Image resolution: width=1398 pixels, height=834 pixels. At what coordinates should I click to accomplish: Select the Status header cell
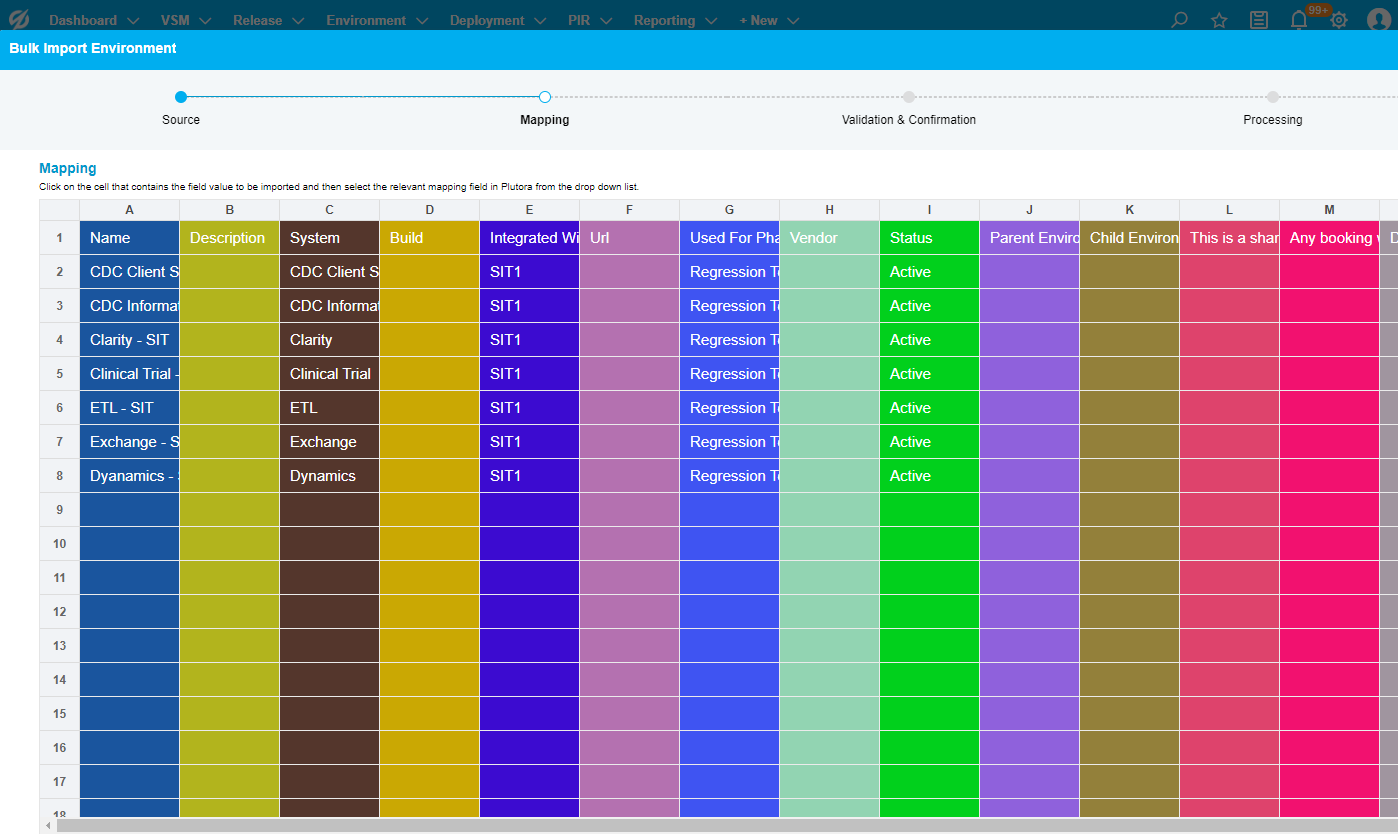coord(929,238)
